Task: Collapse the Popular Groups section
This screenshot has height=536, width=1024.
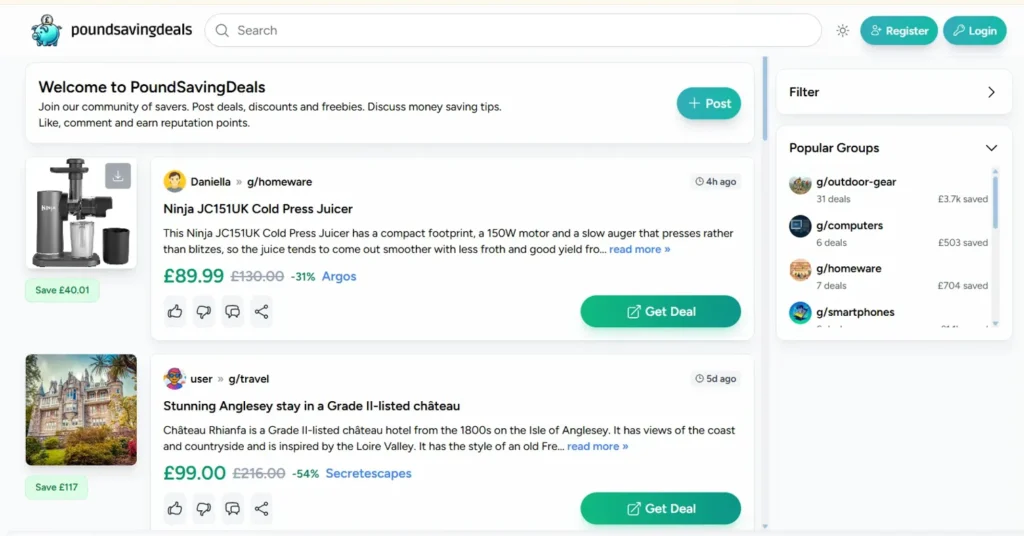Action: [x=991, y=148]
